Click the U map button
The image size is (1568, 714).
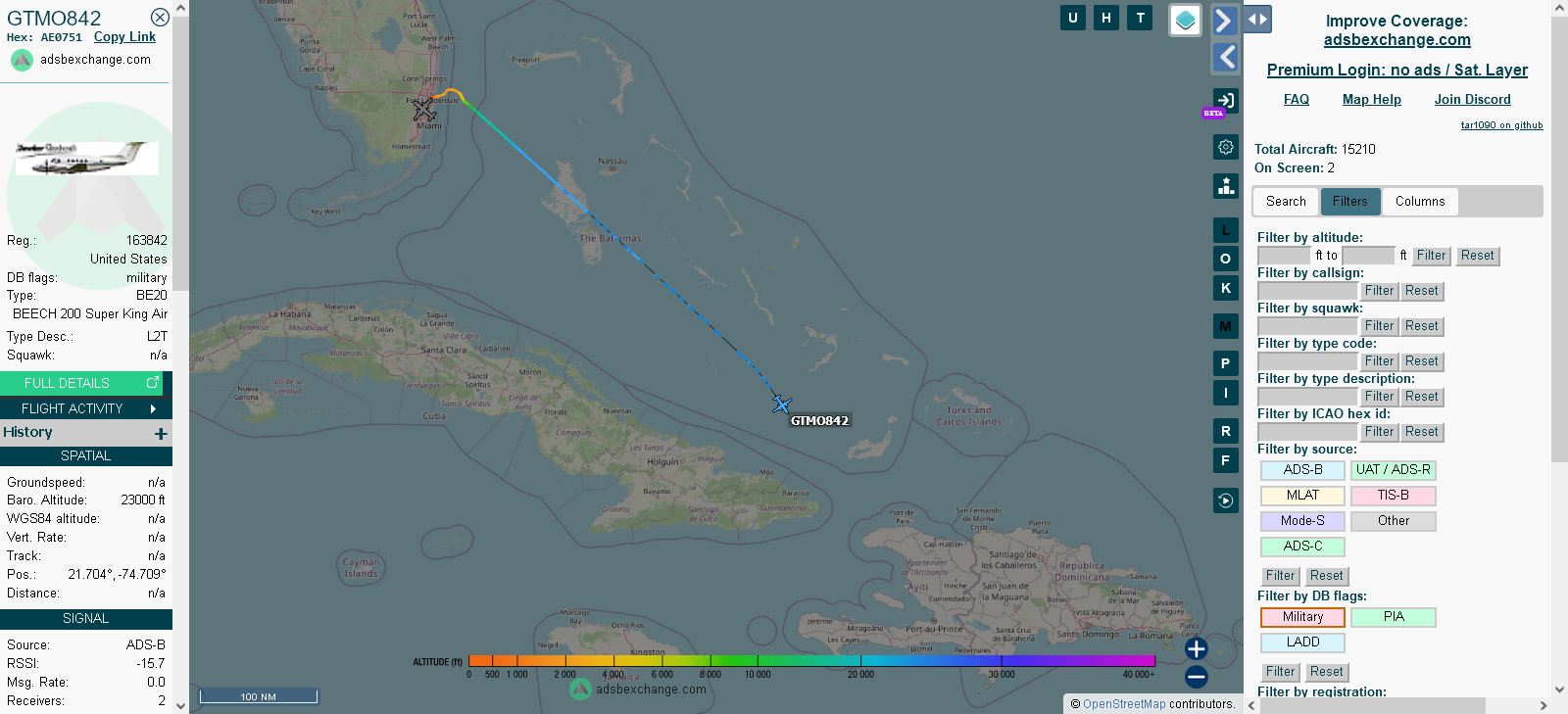point(1073,18)
